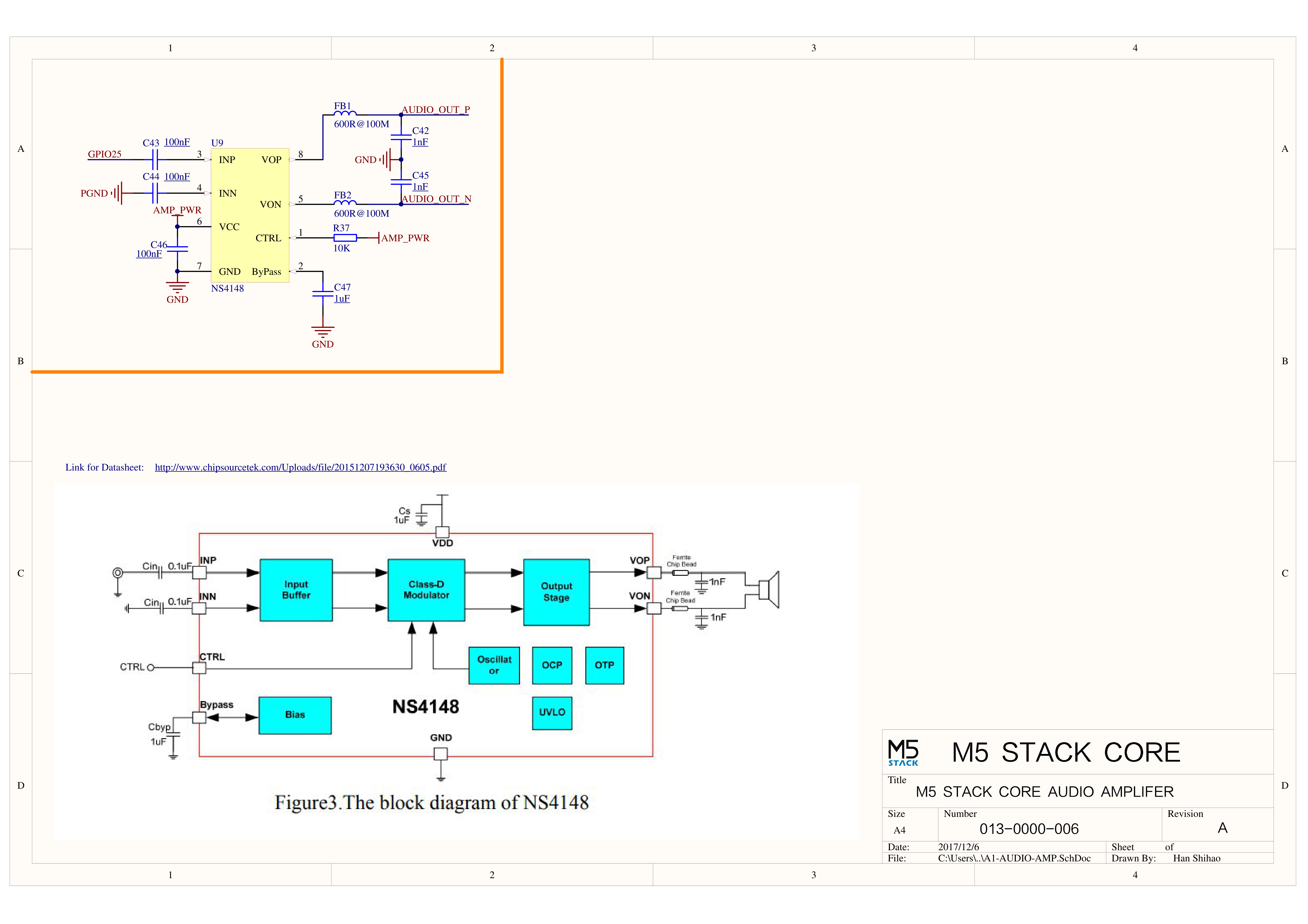Select the GND symbol below C47
This screenshot has height=924, width=1308.
pos(323,332)
